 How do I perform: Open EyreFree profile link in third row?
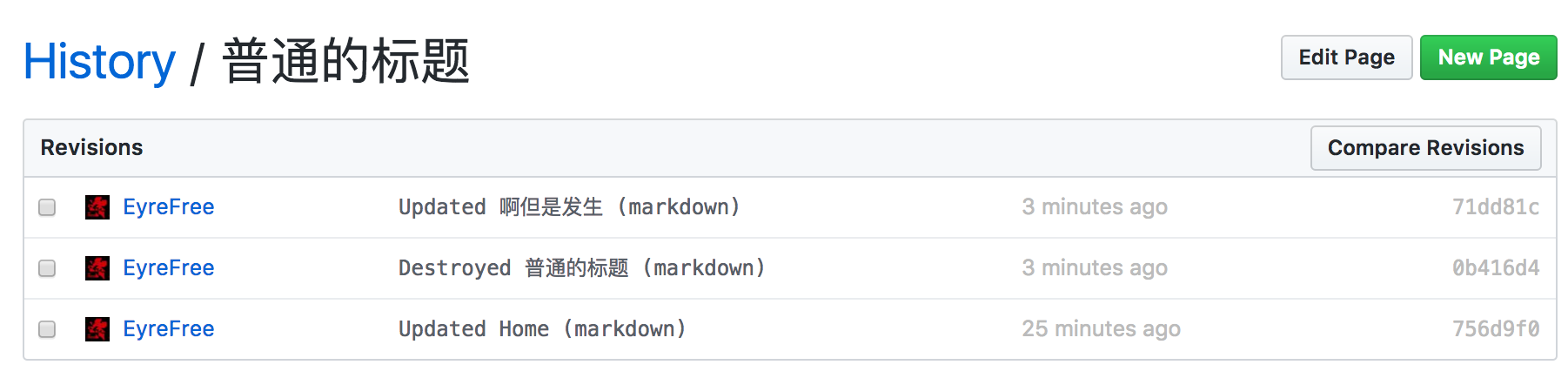tap(168, 329)
